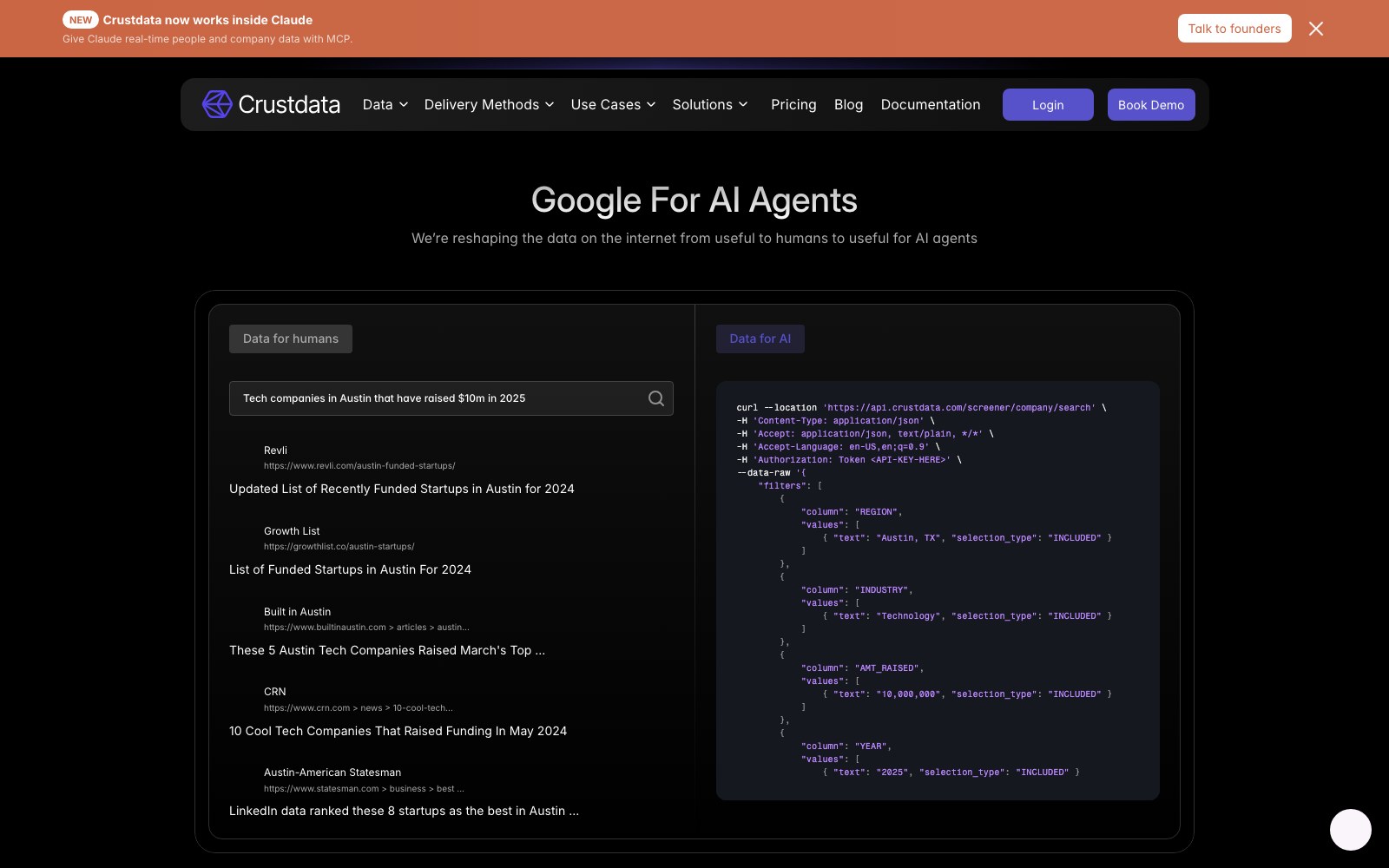Click the Growth List source name
Screen dimensions: 1389x868
[x=292, y=531]
